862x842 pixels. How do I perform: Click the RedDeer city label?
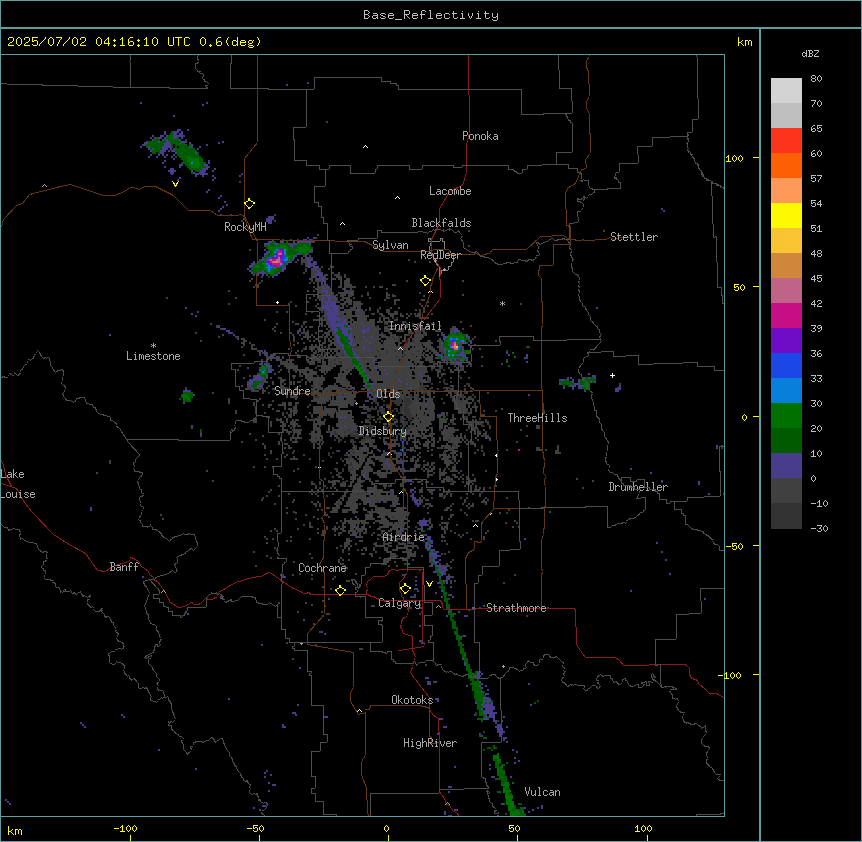440,255
